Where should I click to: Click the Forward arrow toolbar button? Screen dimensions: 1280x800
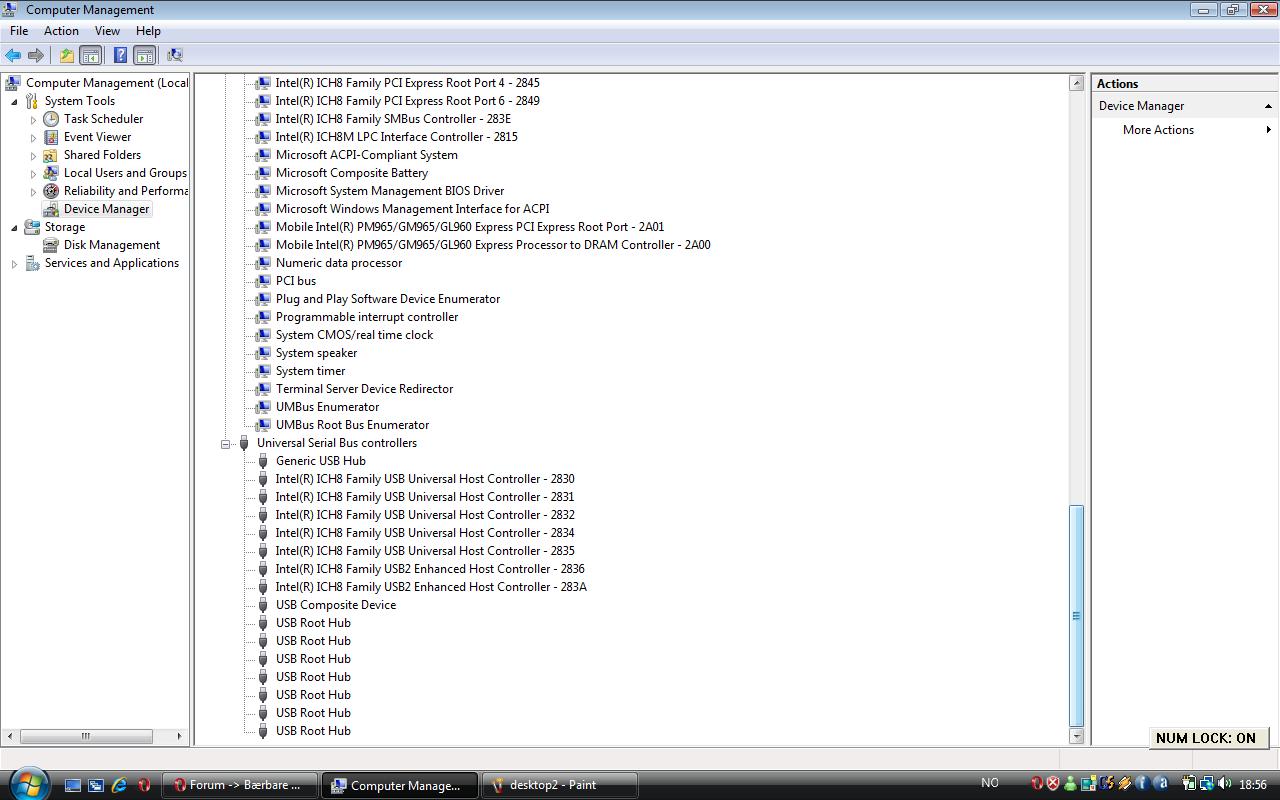click(x=36, y=56)
